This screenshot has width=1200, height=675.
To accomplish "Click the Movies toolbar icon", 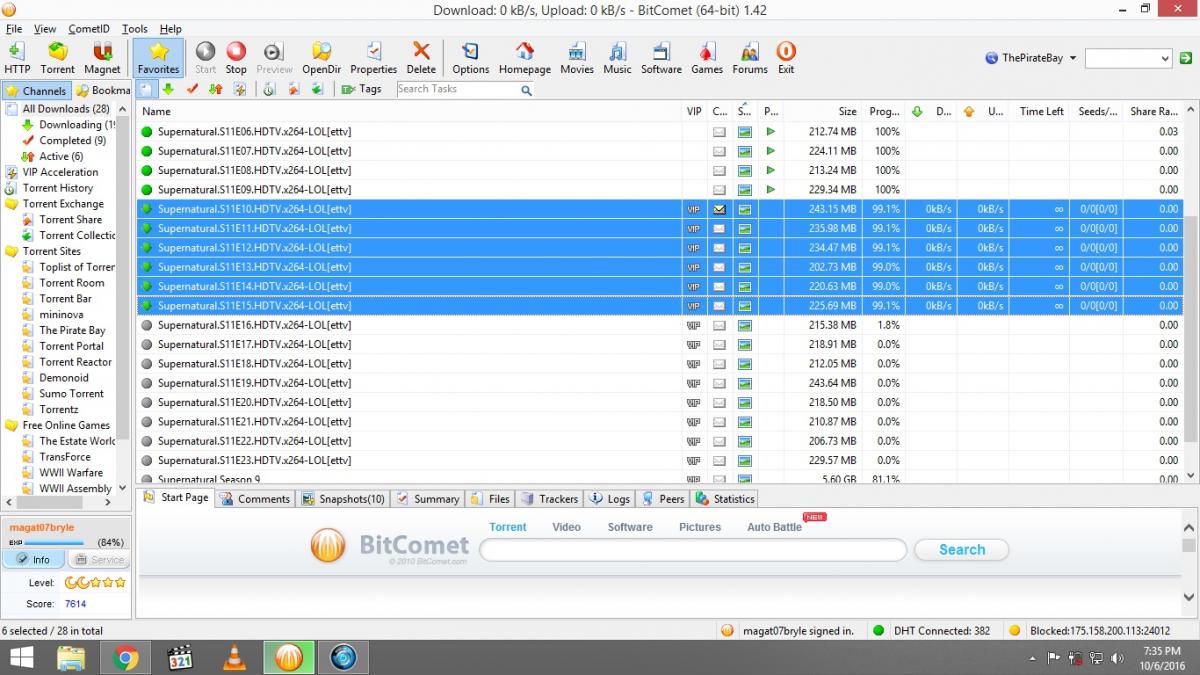I will click(576, 58).
